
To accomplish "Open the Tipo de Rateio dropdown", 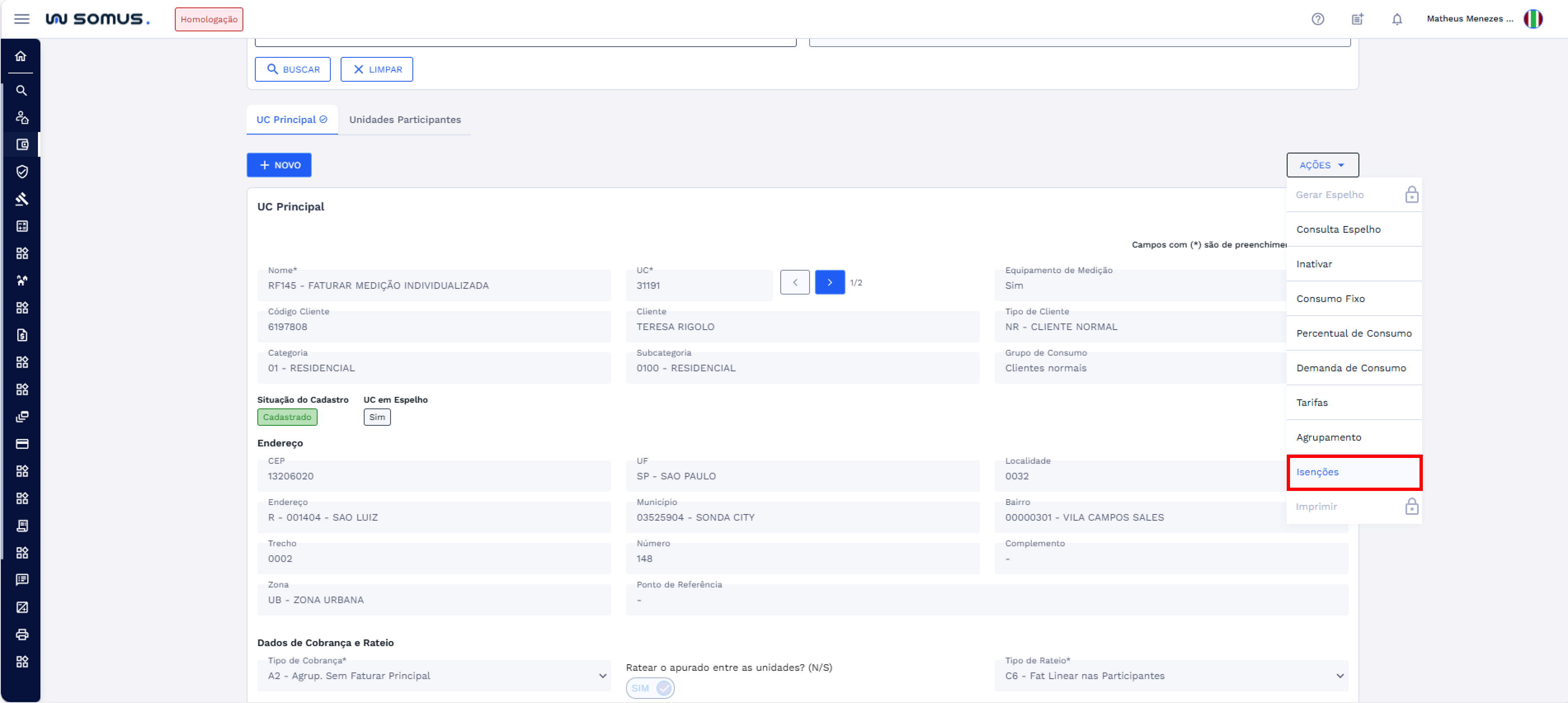I will pos(1170,676).
